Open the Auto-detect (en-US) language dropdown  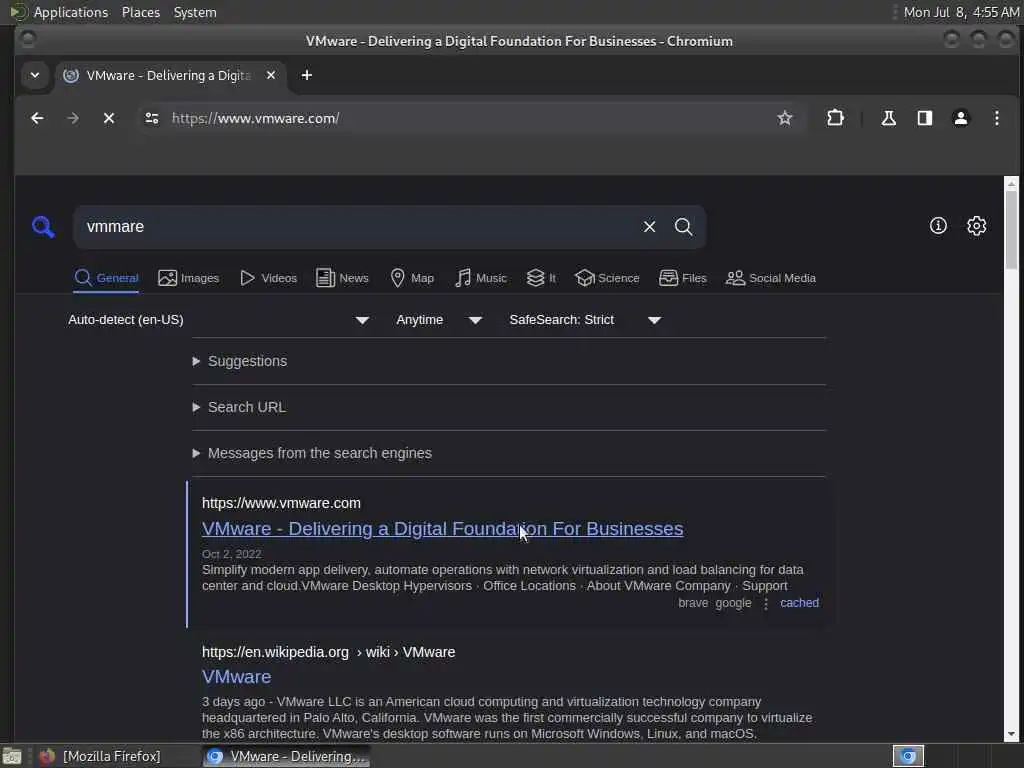219,320
